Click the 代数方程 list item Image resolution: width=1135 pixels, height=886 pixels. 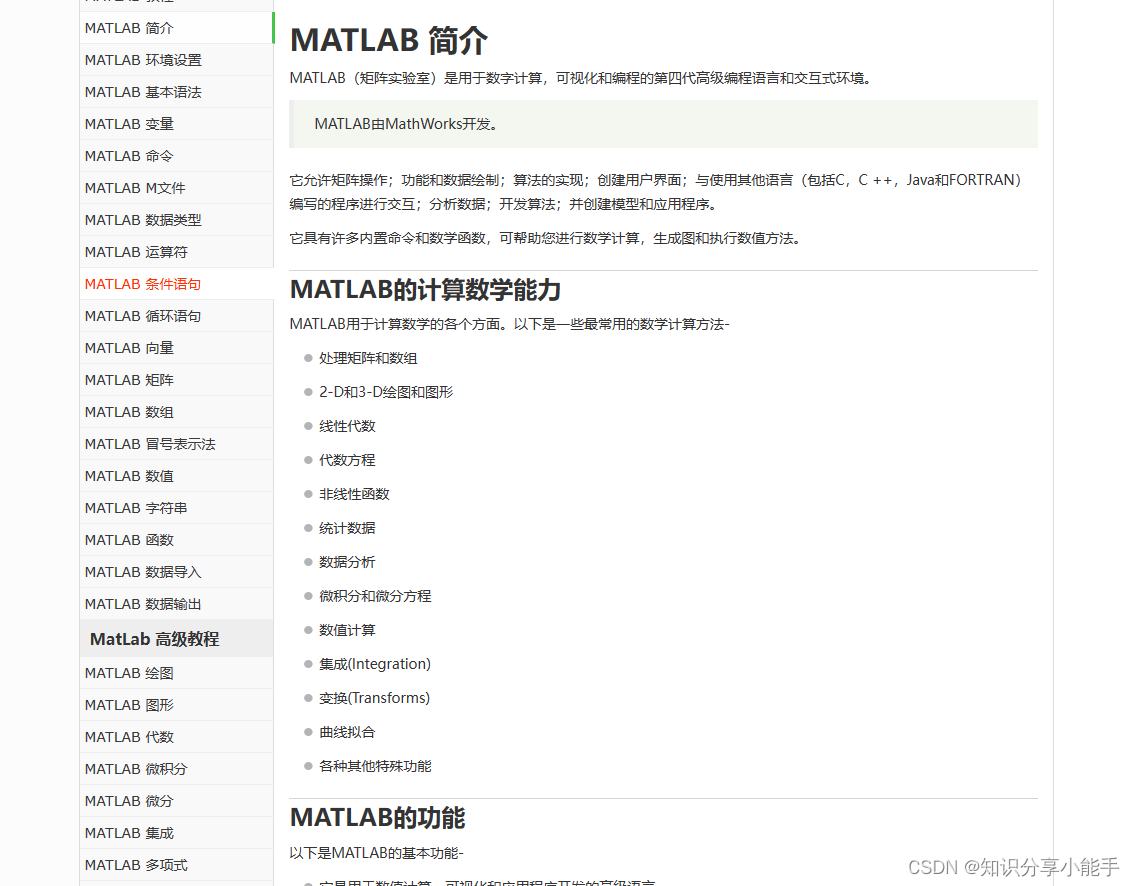(x=347, y=460)
